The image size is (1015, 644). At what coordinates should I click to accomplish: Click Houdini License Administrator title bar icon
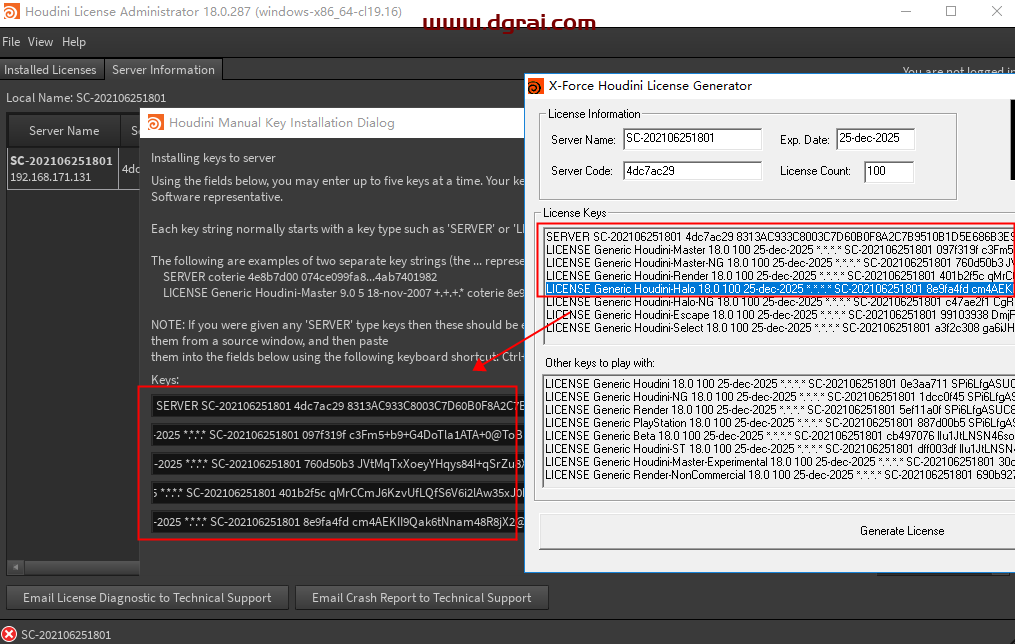11,12
